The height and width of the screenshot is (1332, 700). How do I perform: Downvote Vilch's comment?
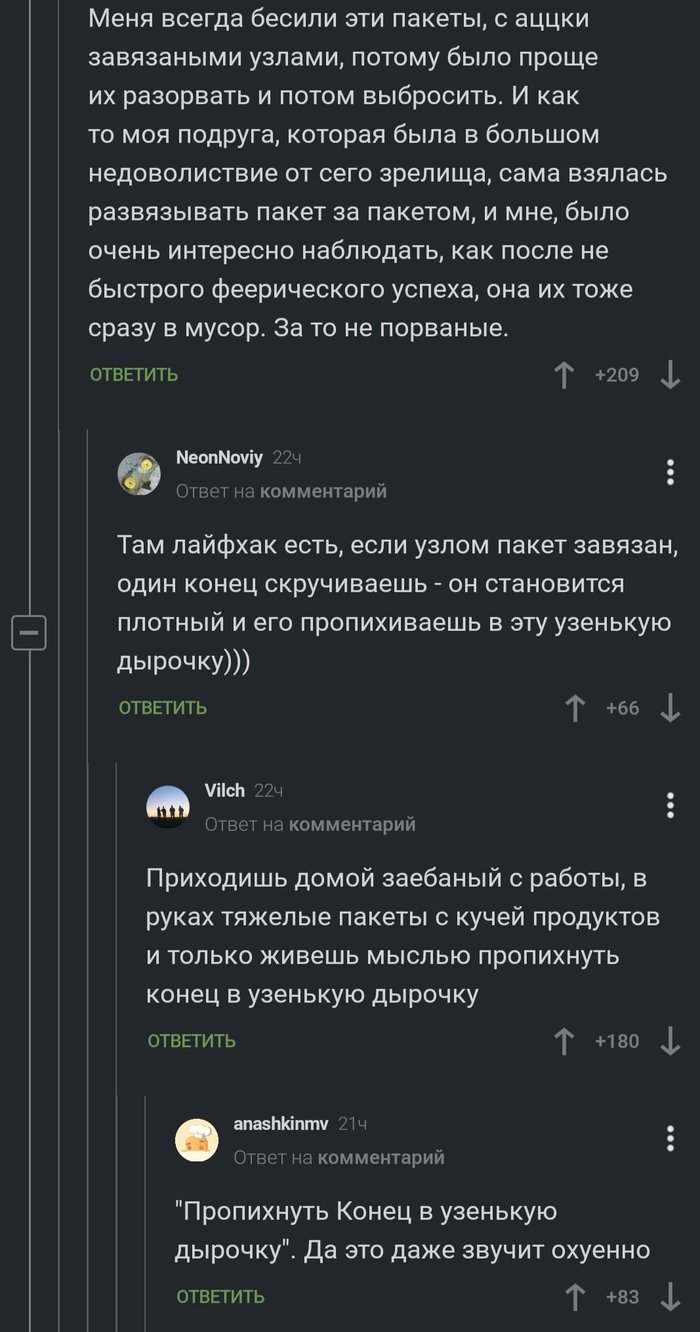[x=670, y=1041]
